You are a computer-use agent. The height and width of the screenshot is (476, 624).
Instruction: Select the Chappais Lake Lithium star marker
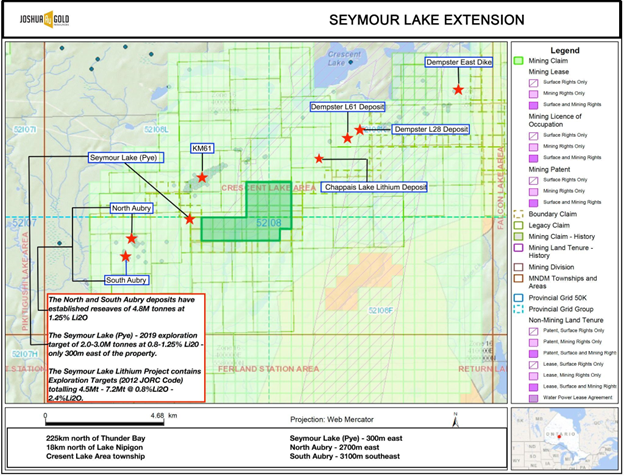coord(319,159)
